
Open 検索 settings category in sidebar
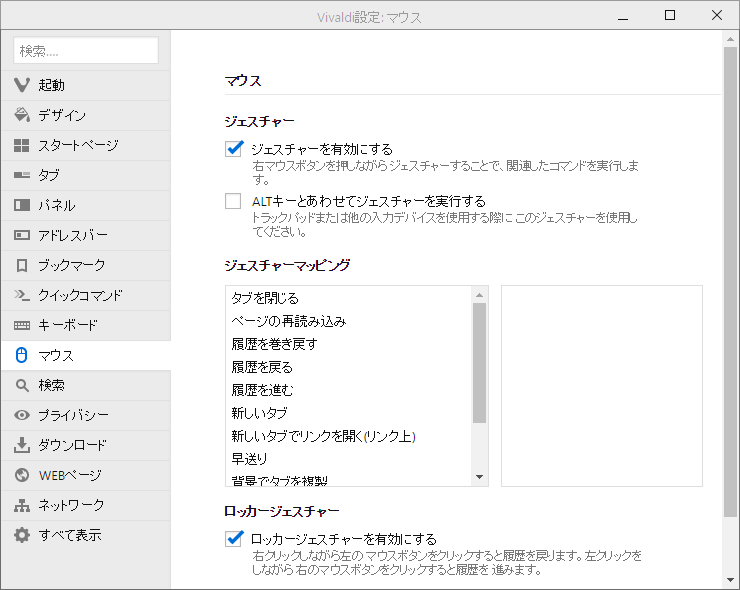tap(86, 385)
